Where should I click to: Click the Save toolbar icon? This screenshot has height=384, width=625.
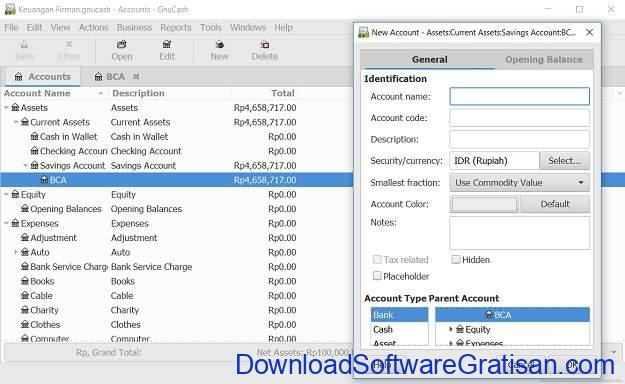click(x=24, y=45)
